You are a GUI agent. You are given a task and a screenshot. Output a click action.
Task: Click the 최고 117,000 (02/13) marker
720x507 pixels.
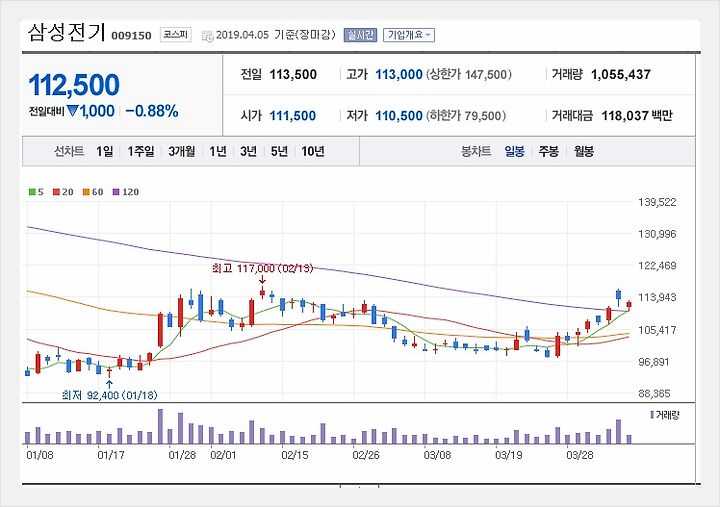coord(262,268)
